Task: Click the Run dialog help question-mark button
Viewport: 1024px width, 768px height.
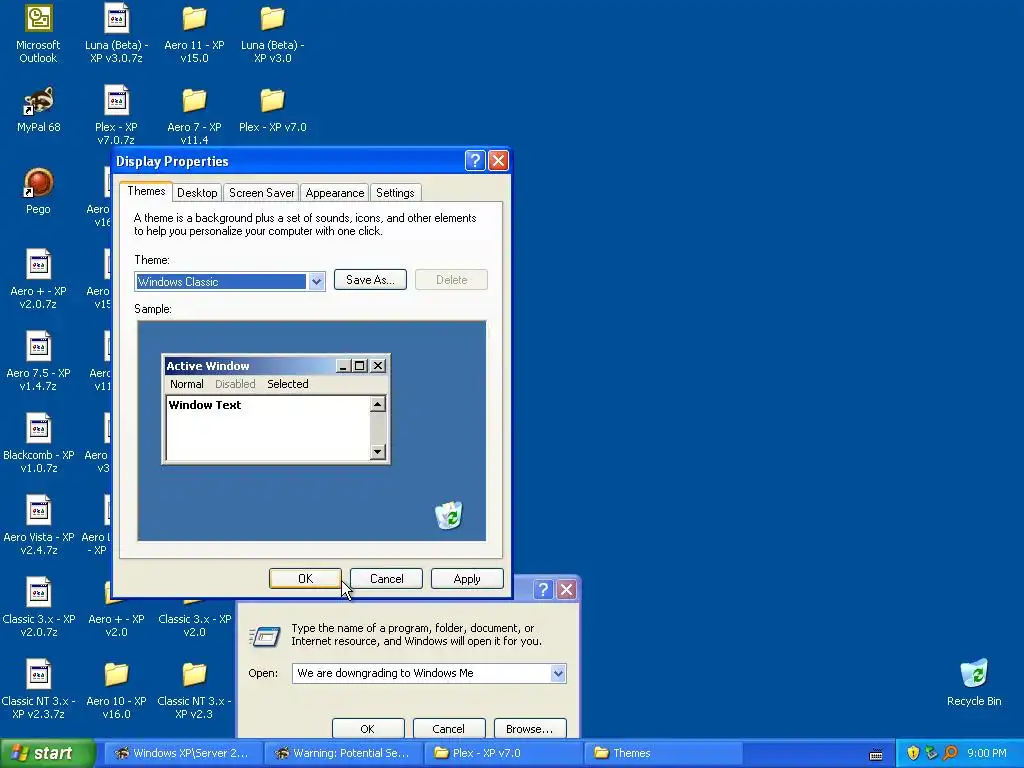Action: [543, 590]
